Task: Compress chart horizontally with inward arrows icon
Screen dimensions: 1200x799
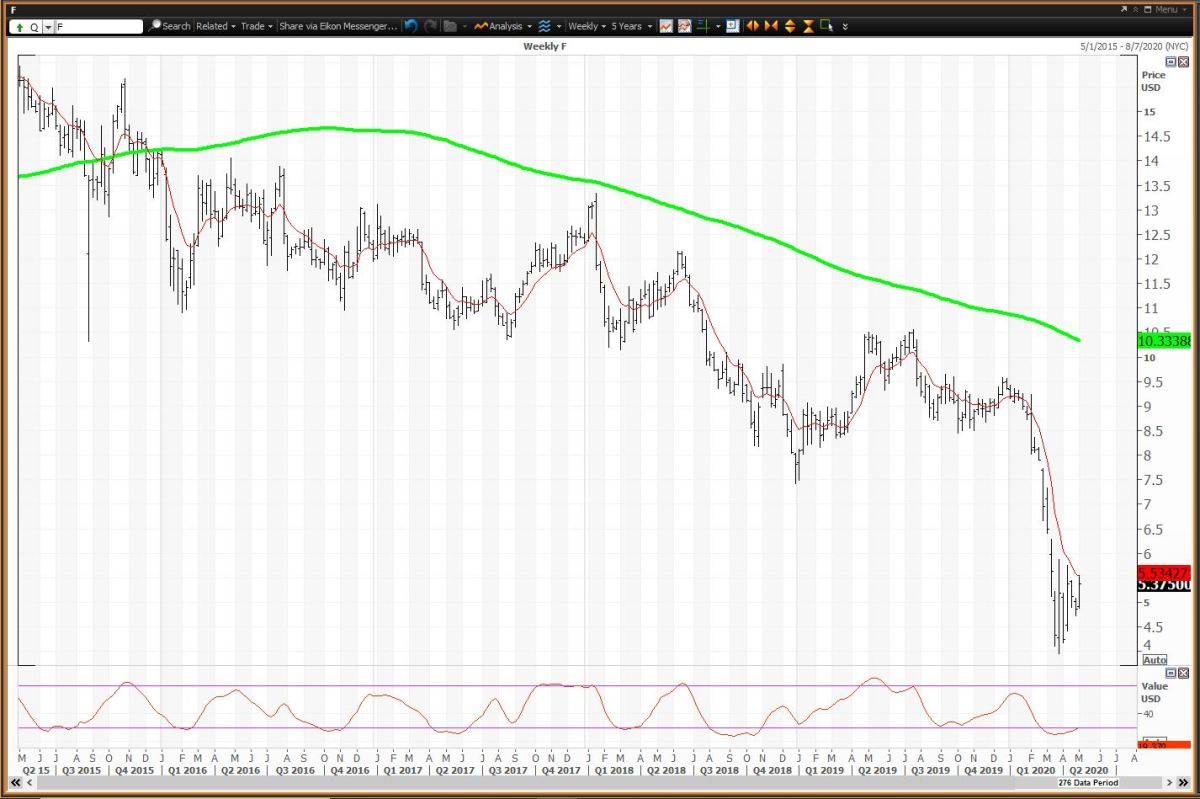Action: pos(771,26)
